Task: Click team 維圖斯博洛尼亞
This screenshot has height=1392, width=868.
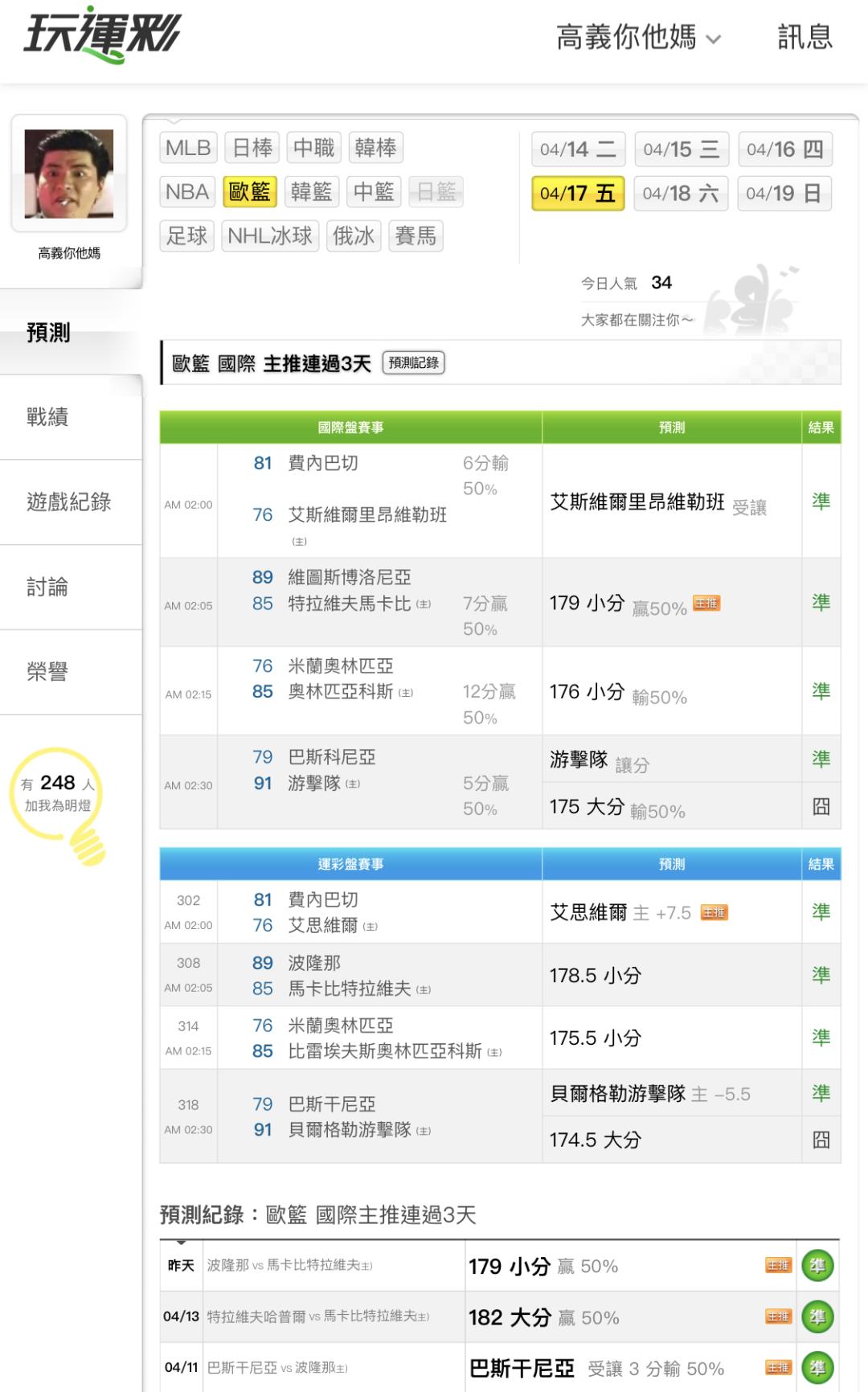Action: click(x=350, y=577)
